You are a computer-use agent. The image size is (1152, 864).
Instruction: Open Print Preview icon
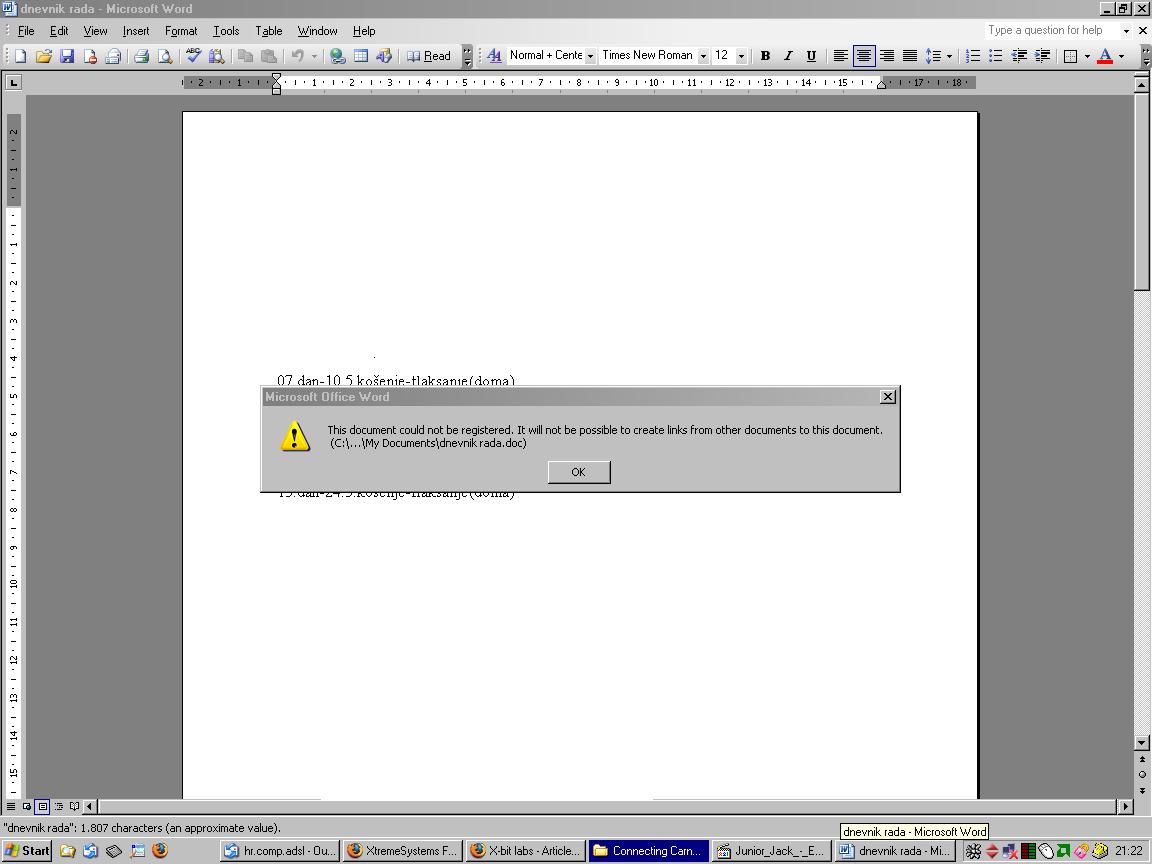click(x=165, y=56)
